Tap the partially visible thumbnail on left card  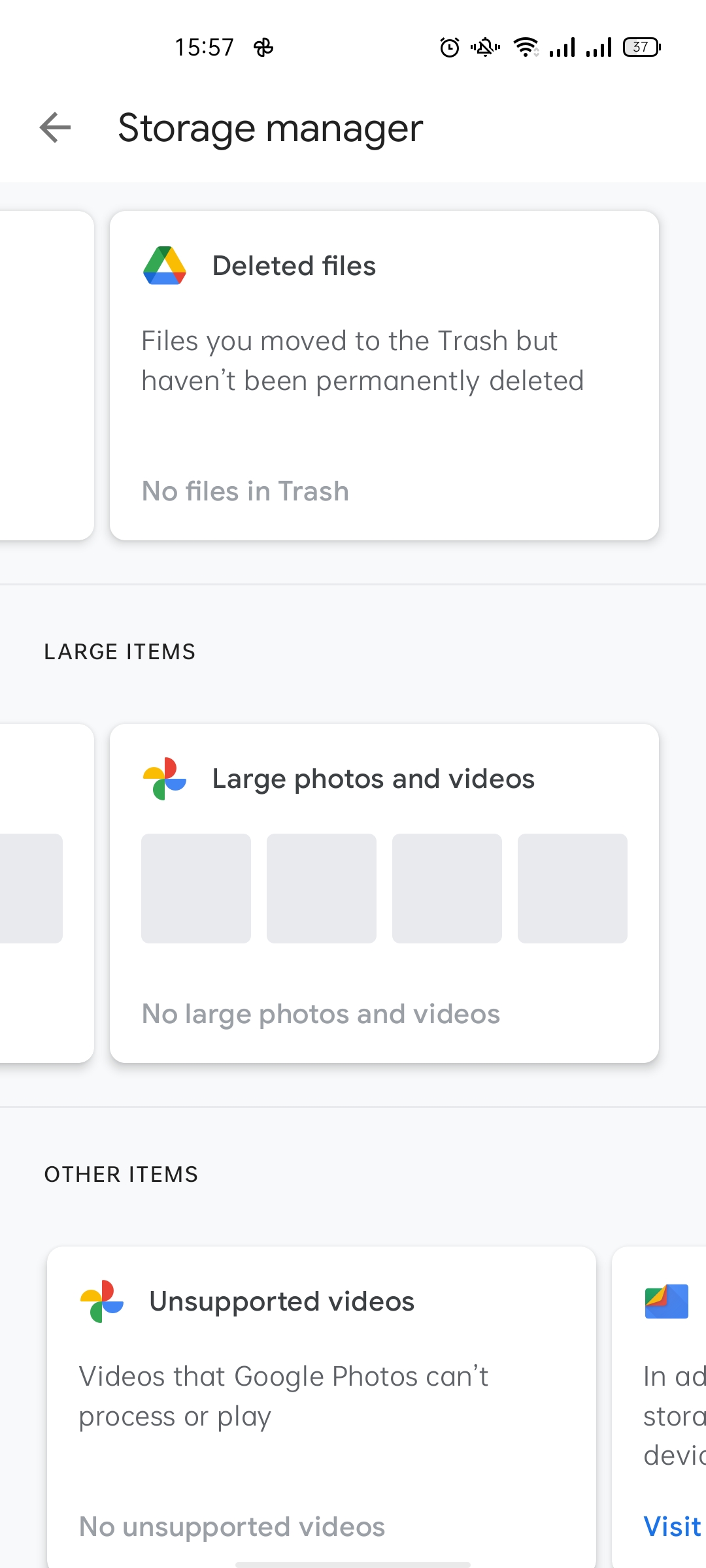(x=31, y=889)
